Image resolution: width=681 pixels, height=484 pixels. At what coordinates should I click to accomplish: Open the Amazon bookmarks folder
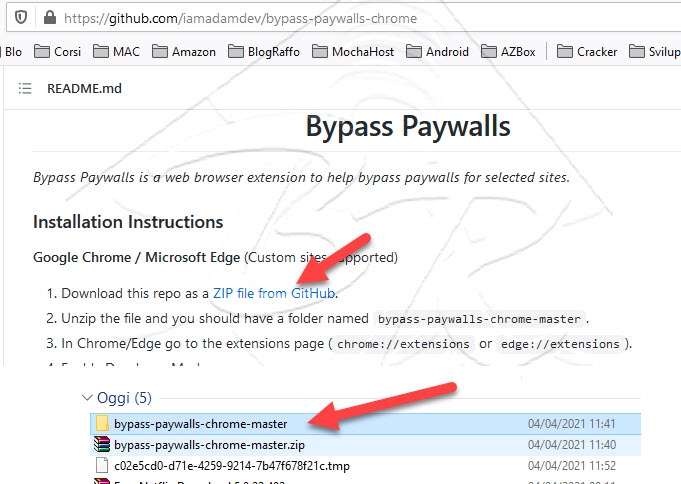click(x=184, y=52)
